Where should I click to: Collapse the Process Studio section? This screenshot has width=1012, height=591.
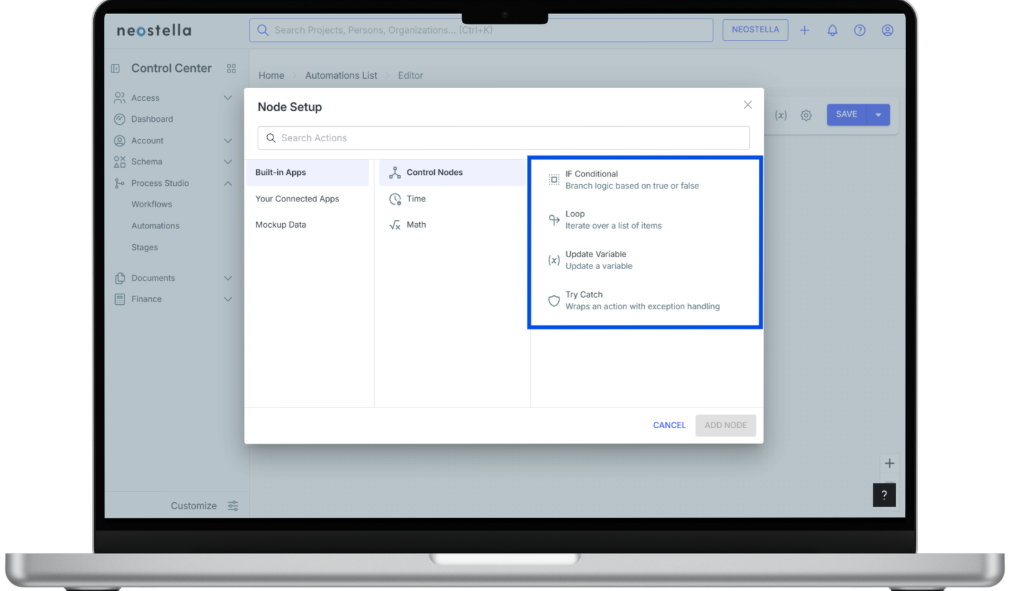228,183
